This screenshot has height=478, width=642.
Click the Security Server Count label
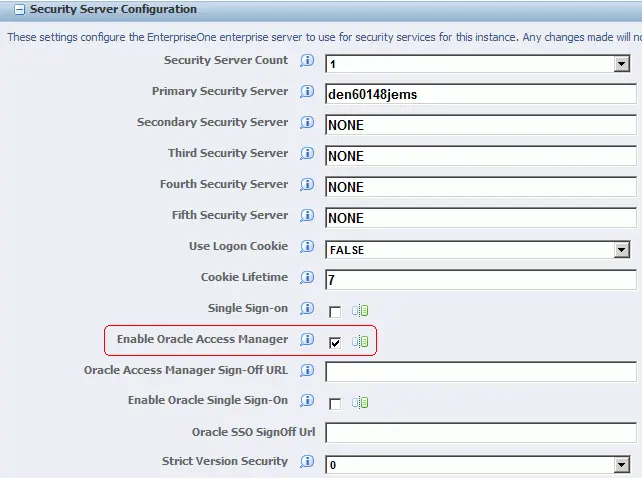coord(226,60)
